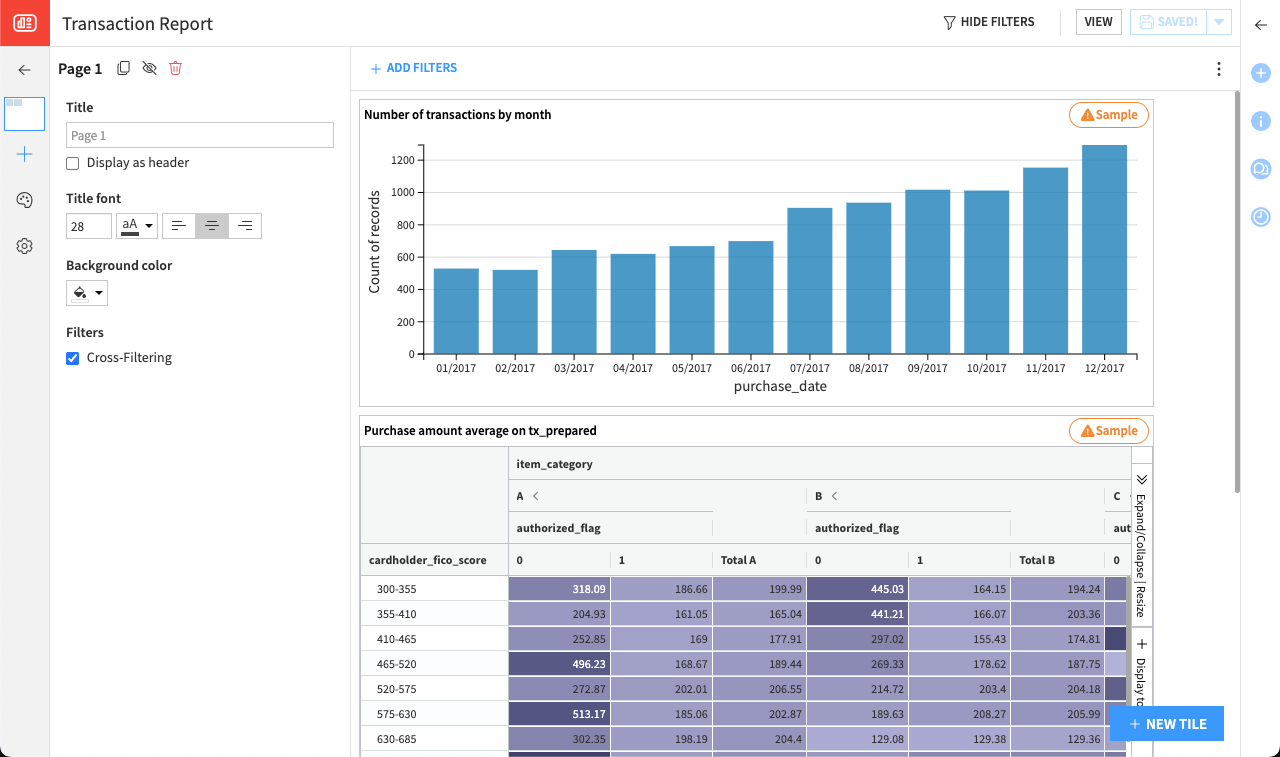Enable the Display as header checkbox

click(x=71, y=163)
